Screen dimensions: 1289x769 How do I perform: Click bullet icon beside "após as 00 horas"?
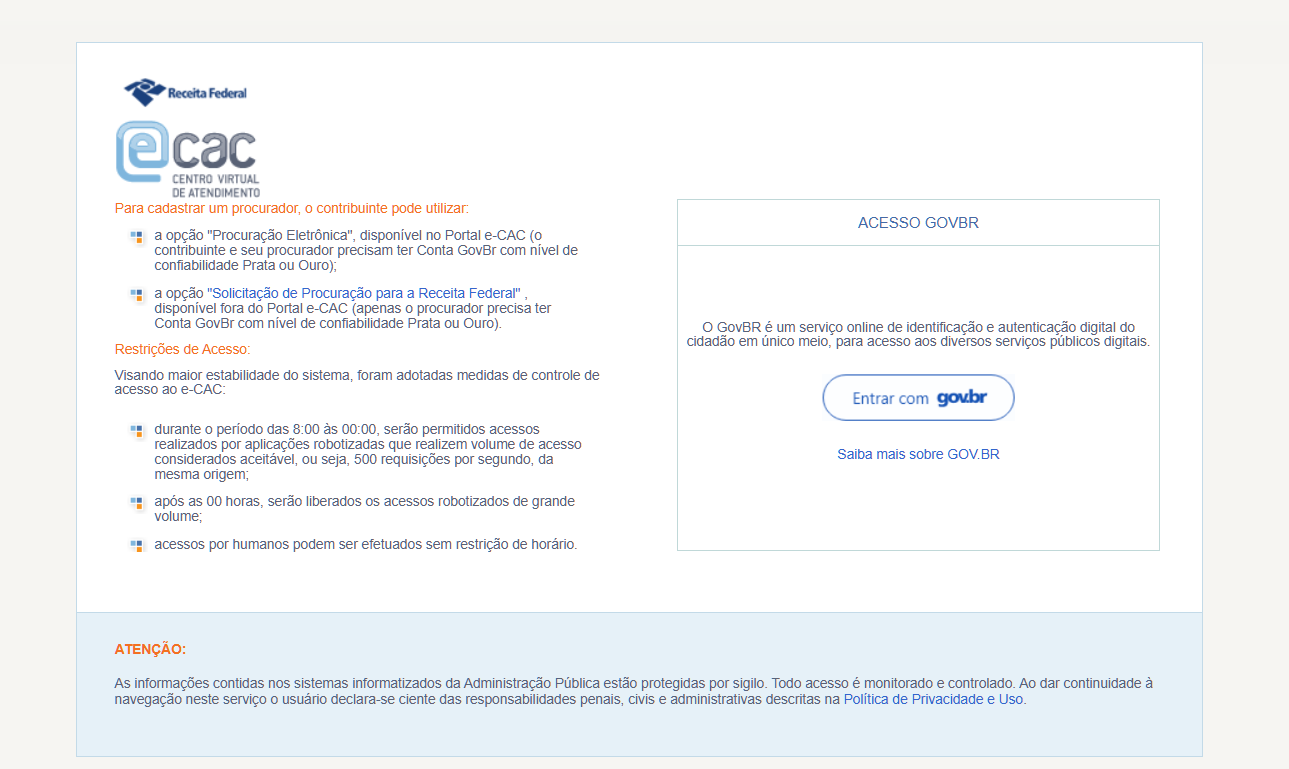(137, 503)
